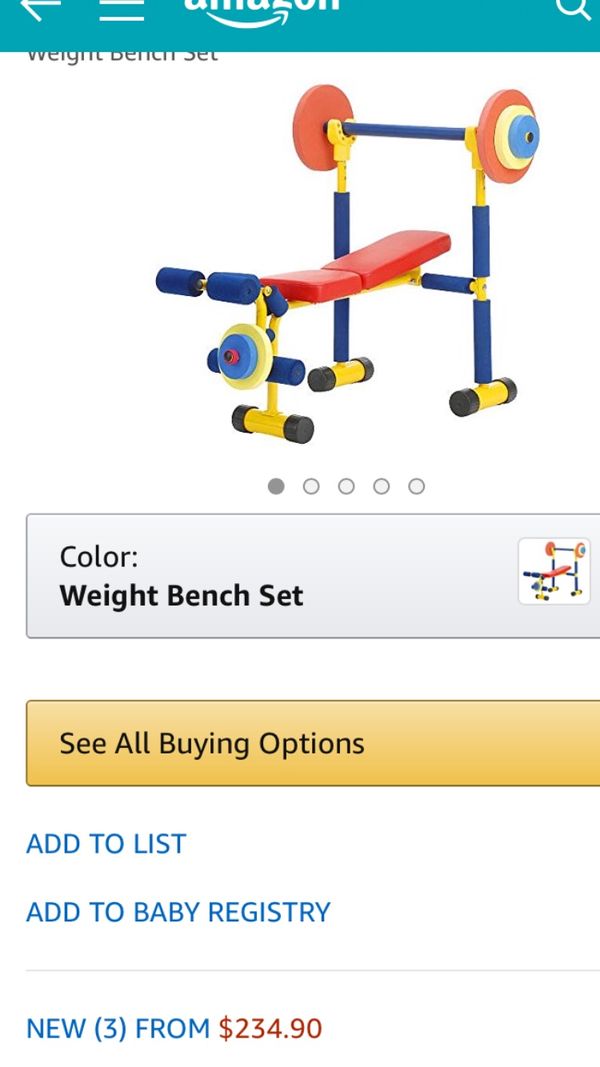This screenshot has width=600, height=1067.
Task: Tap the back arrow icon
Action: pos(40,8)
